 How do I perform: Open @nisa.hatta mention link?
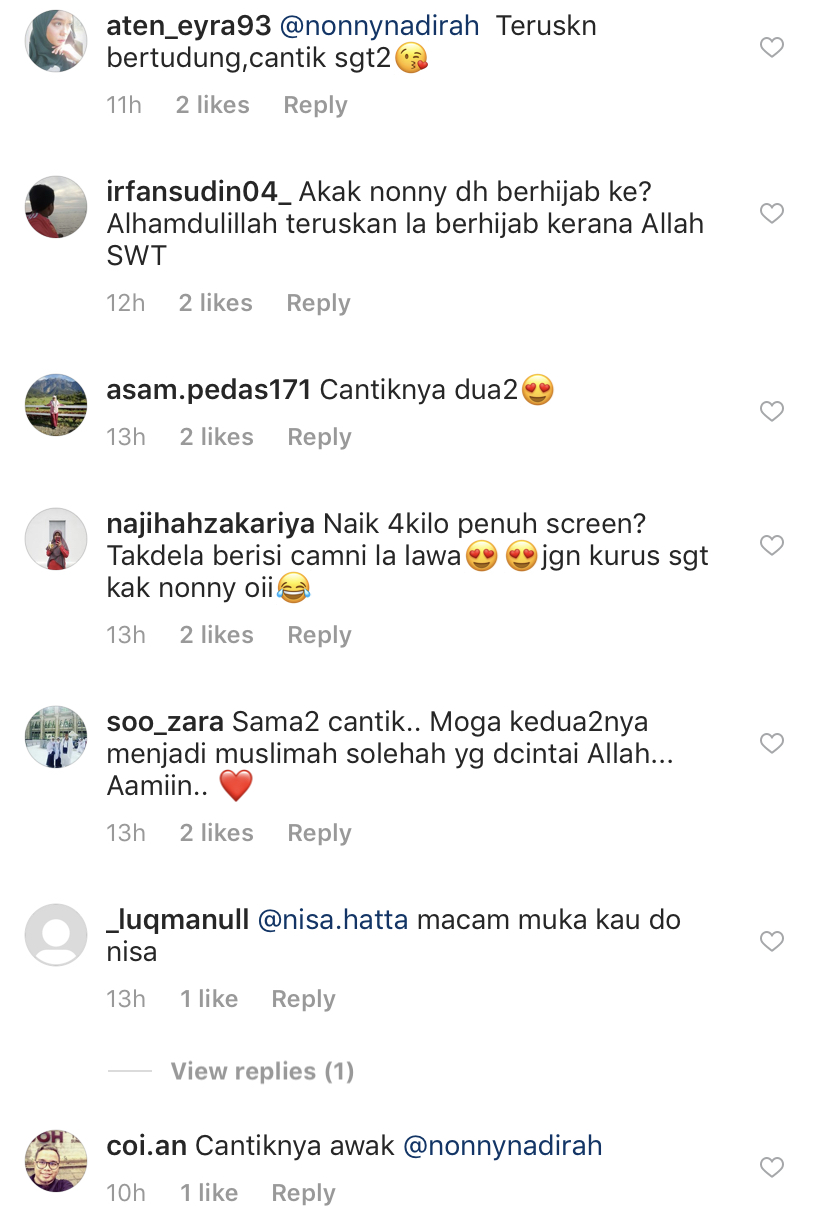point(333,920)
